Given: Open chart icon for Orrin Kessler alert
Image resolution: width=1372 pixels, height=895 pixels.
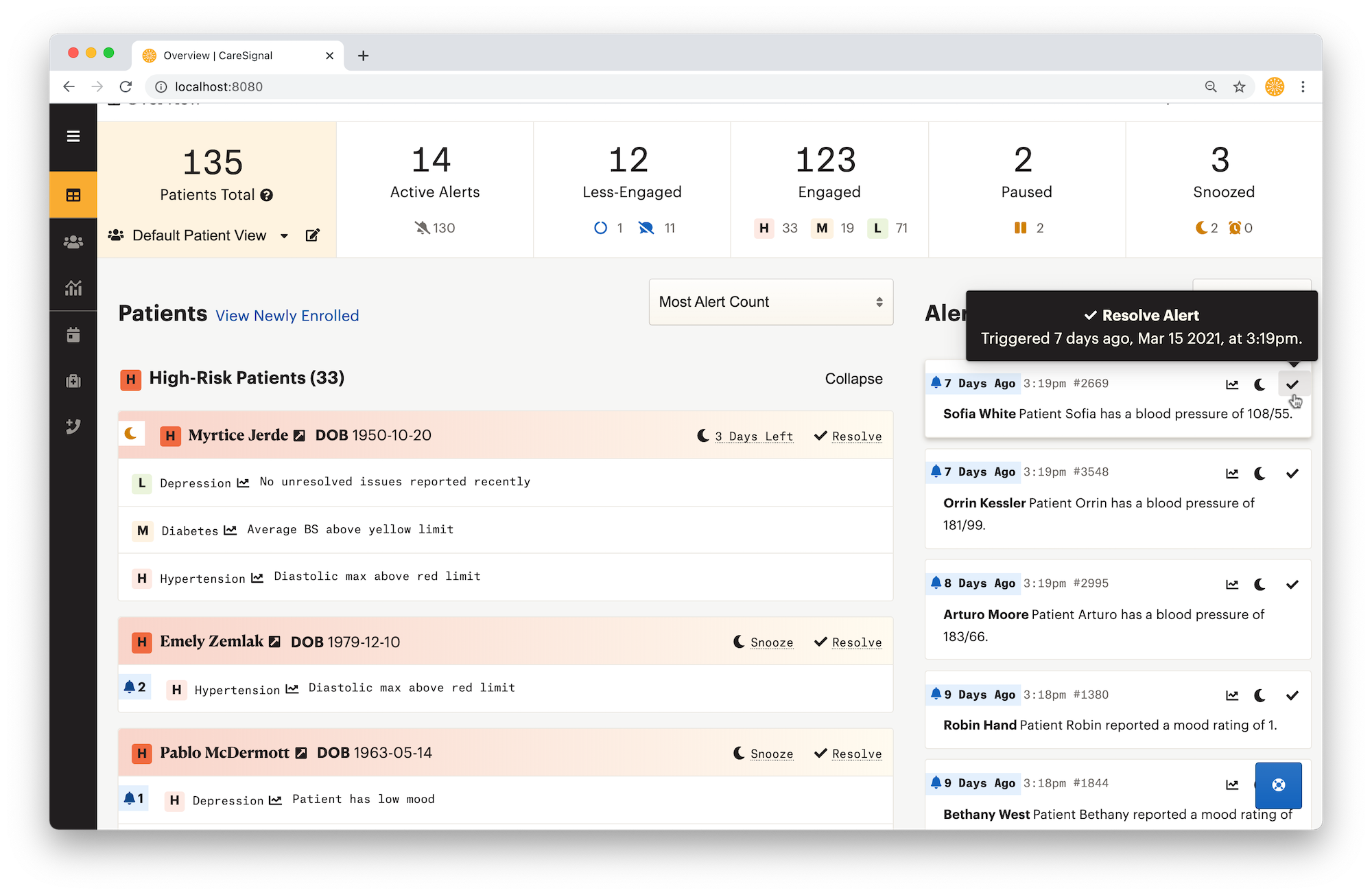Looking at the screenshot, I should tap(1232, 474).
